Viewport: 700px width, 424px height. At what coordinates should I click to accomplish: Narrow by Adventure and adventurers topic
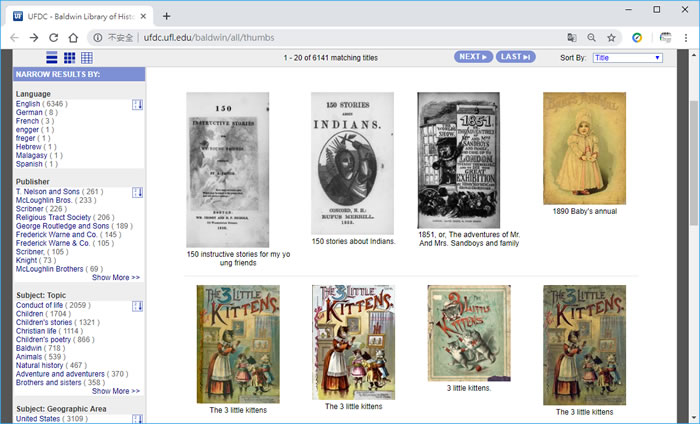(x=60, y=374)
